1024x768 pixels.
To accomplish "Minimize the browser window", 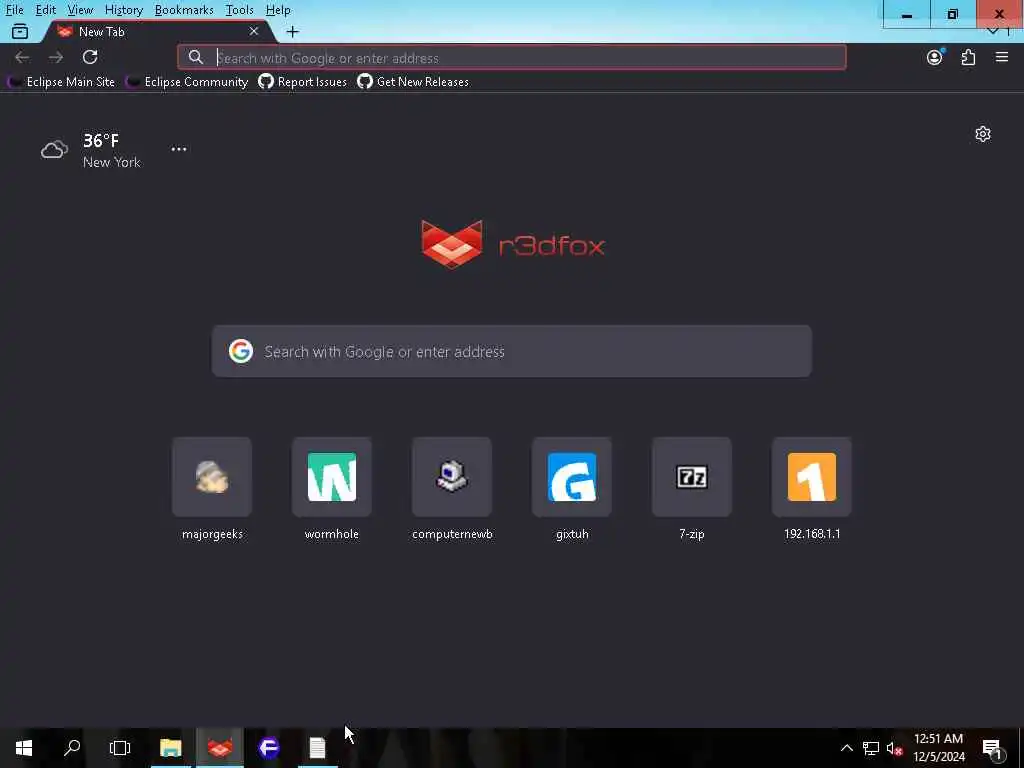I will coord(906,14).
